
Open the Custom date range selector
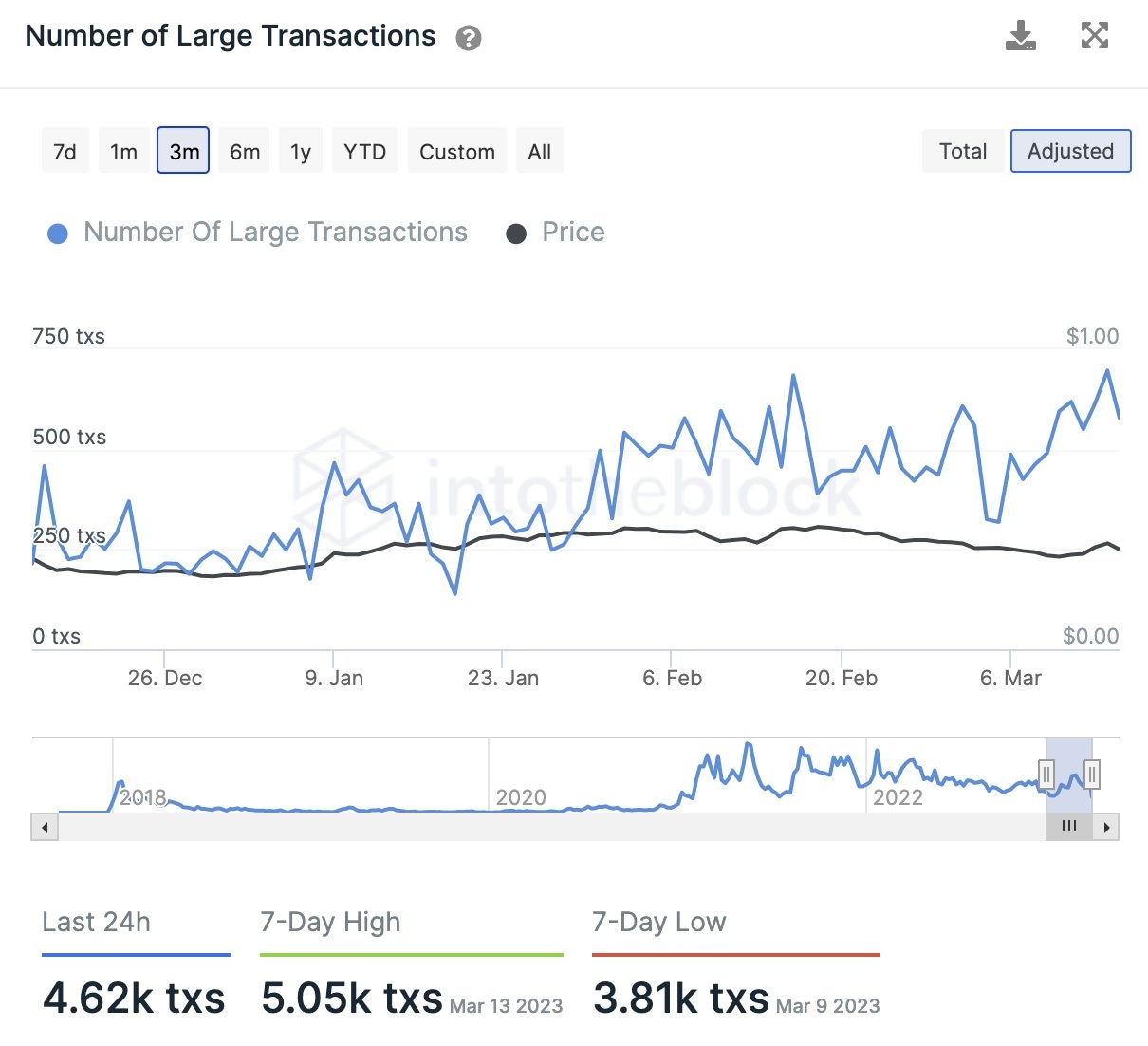[x=456, y=151]
